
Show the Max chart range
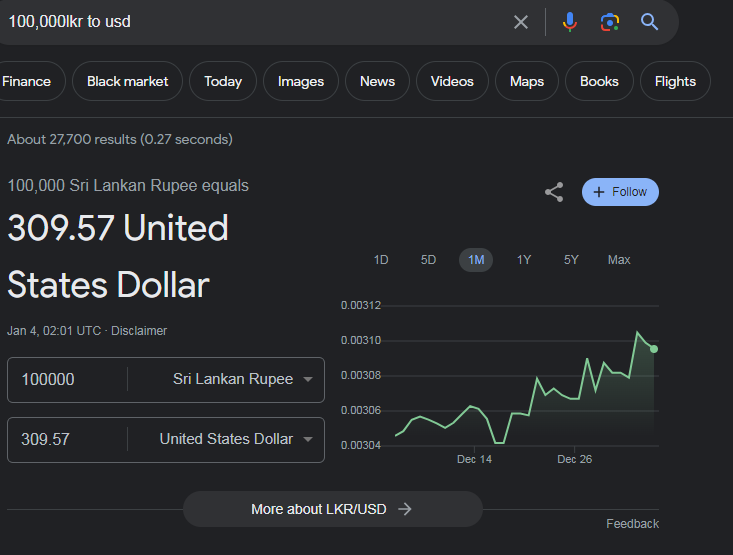tap(619, 260)
